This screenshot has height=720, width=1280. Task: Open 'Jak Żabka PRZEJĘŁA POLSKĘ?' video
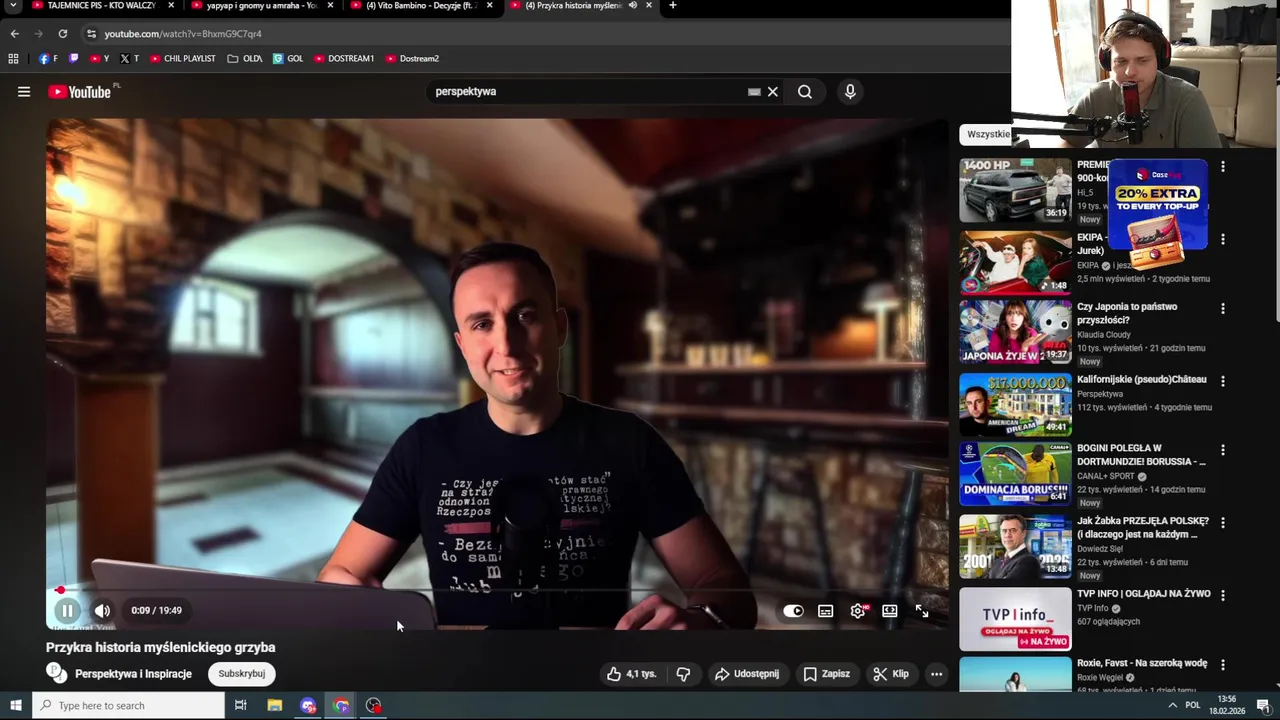pos(1143,528)
